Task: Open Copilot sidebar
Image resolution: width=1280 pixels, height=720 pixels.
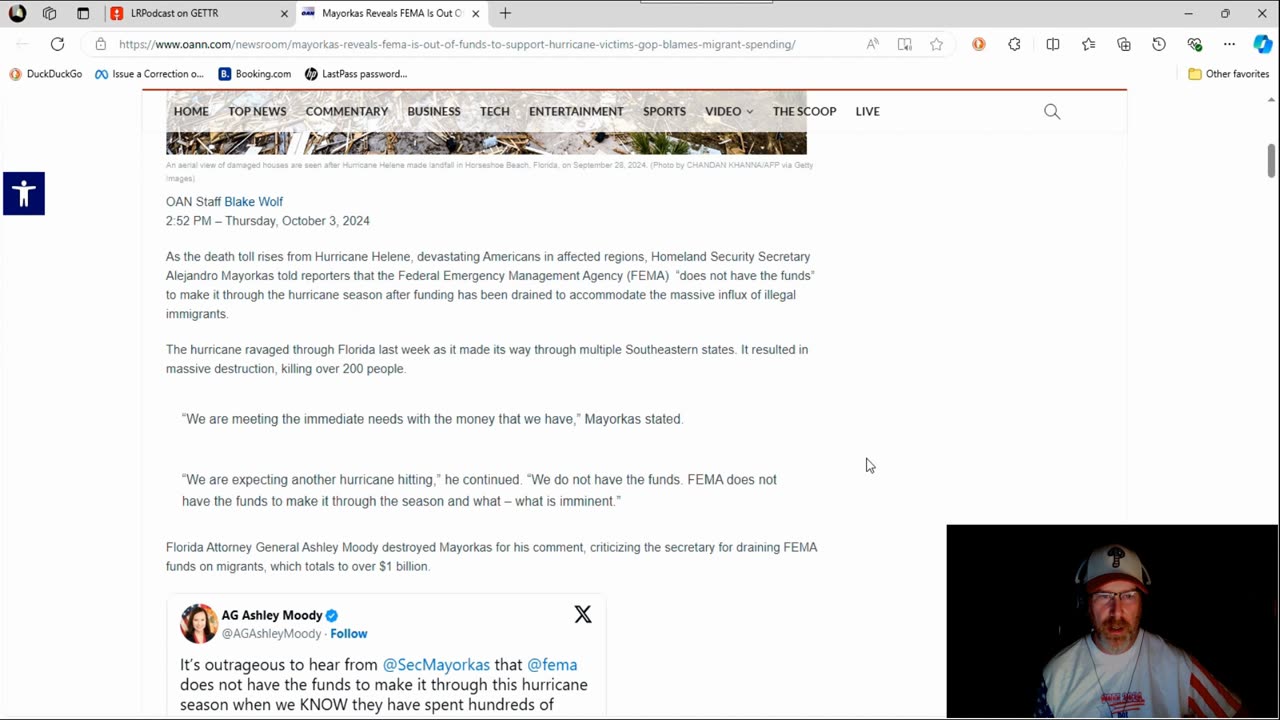Action: [x=1263, y=44]
